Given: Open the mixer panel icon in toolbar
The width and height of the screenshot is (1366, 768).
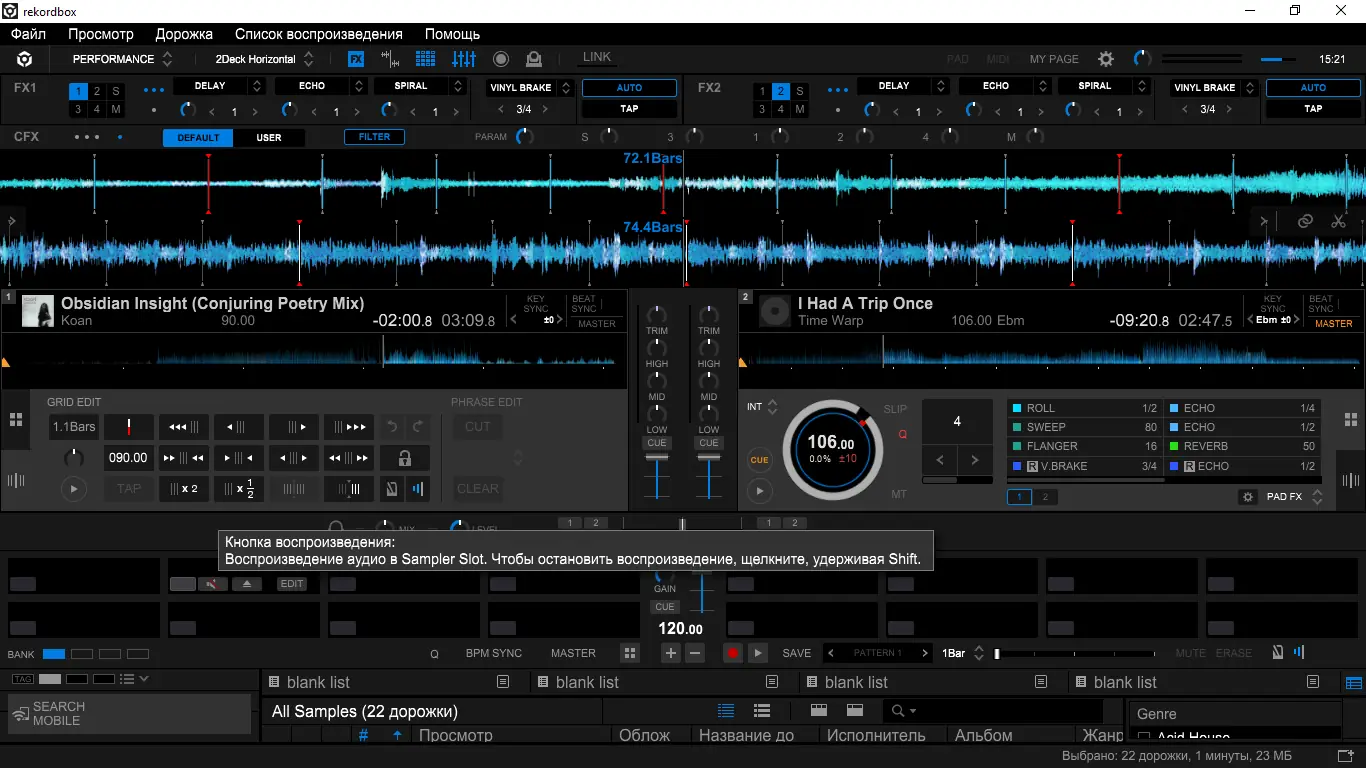Looking at the screenshot, I should [463, 59].
